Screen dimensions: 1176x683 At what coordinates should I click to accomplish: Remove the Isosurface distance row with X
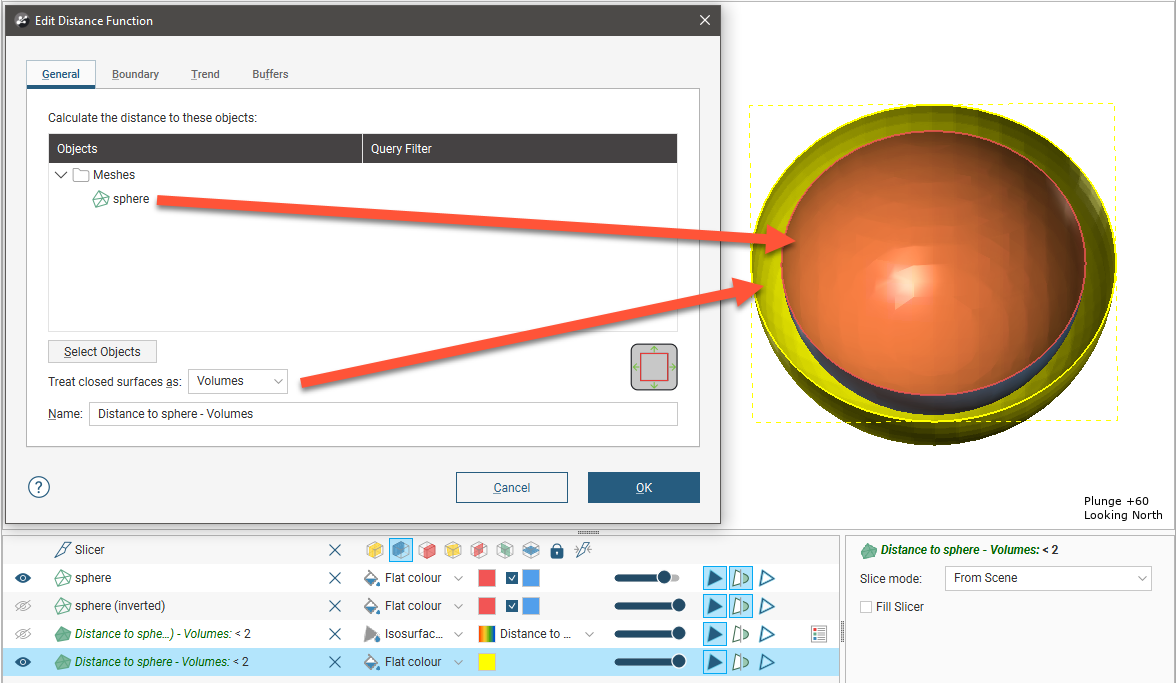(334, 634)
